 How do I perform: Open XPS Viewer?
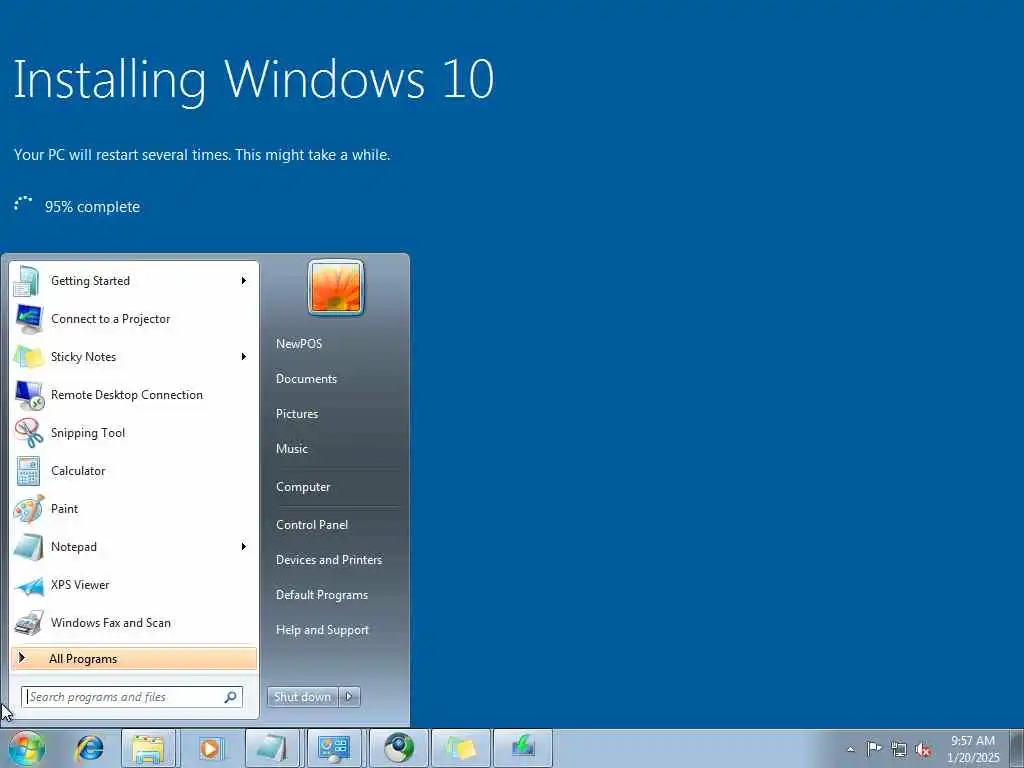coord(135,584)
